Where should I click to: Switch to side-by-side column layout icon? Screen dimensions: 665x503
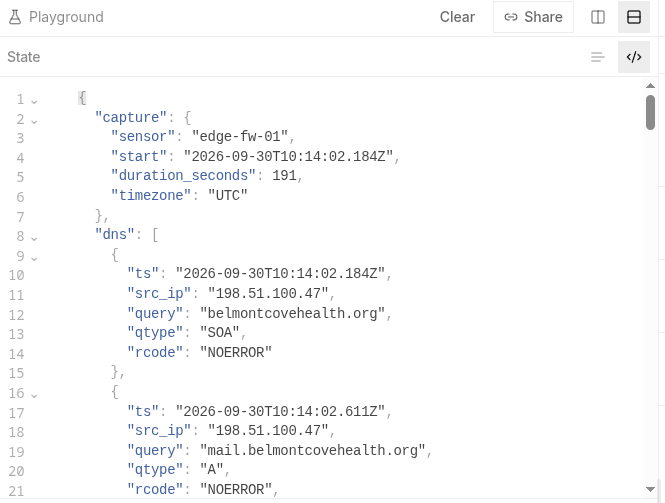pos(598,17)
